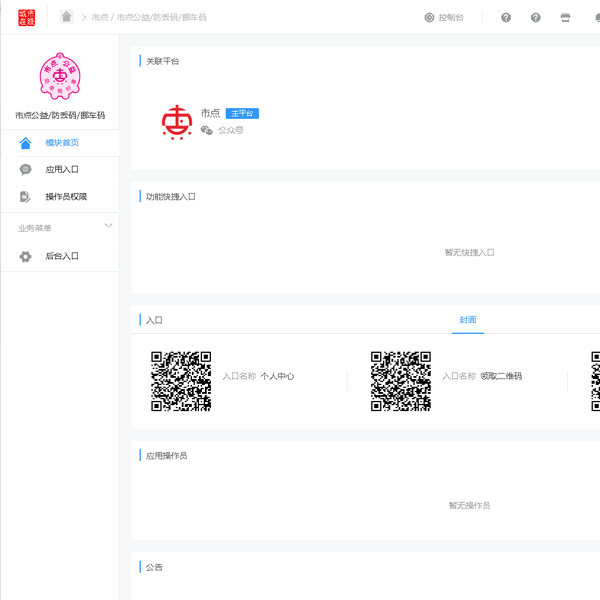Open the store icon in top bar
Viewport: 600px width, 600px height.
(x=565, y=17)
